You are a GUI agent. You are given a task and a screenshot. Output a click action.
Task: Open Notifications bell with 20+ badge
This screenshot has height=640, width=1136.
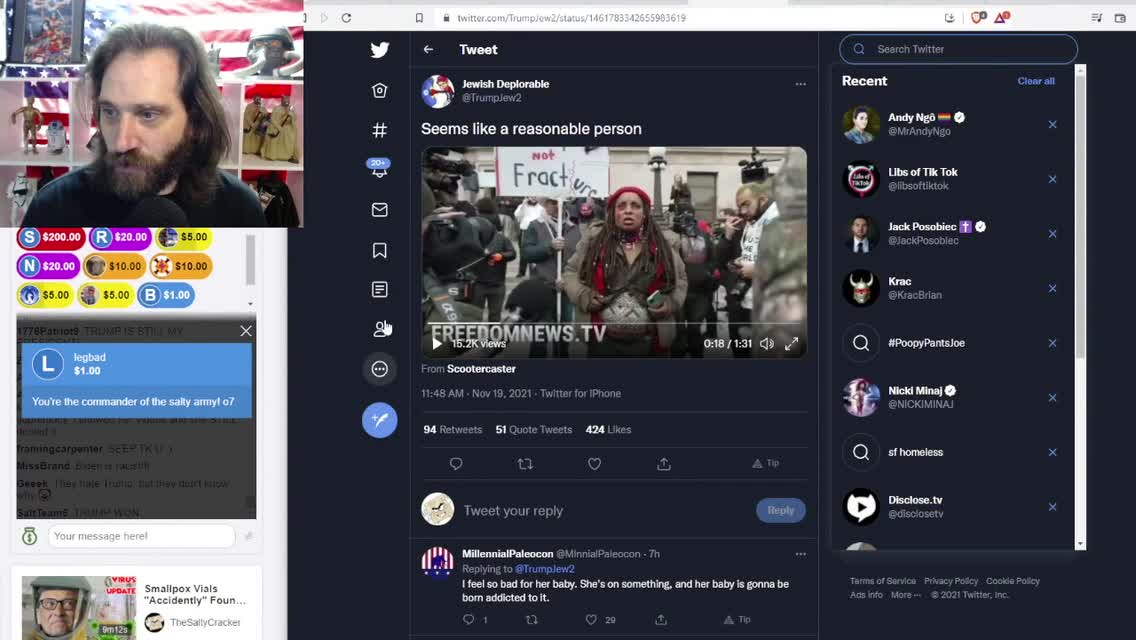pyautogui.click(x=380, y=168)
